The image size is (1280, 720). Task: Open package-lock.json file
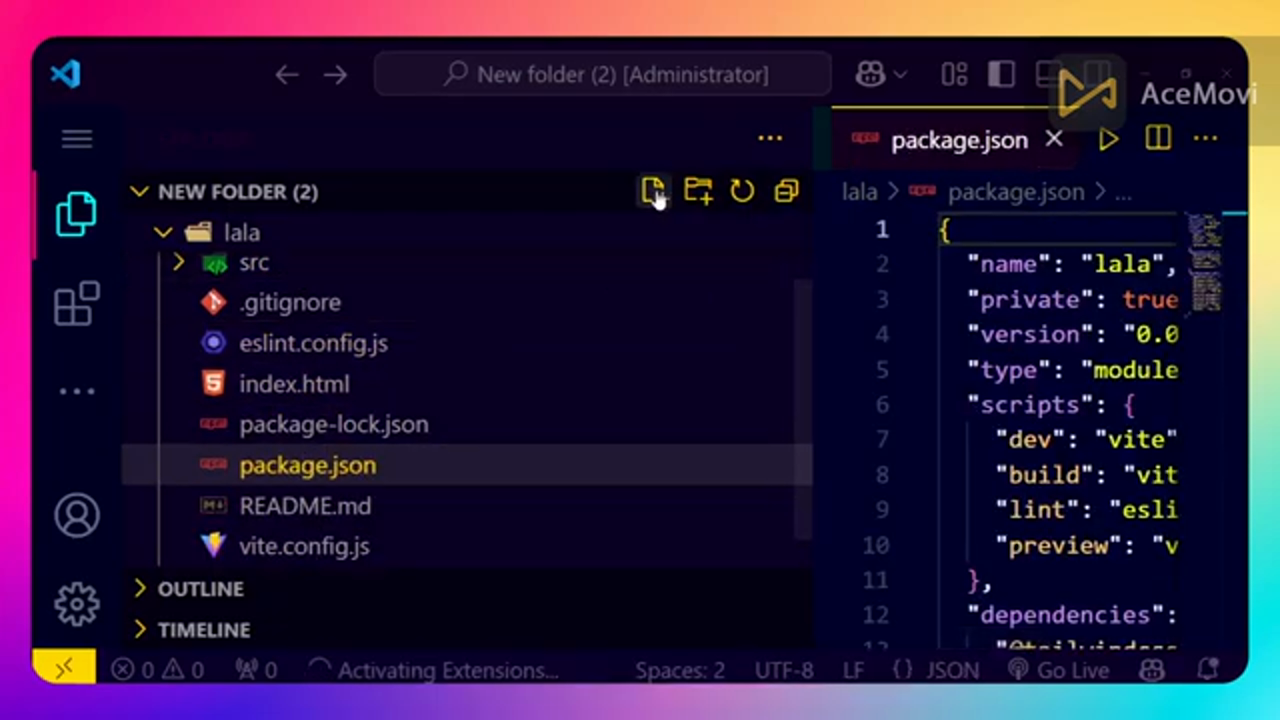(333, 425)
